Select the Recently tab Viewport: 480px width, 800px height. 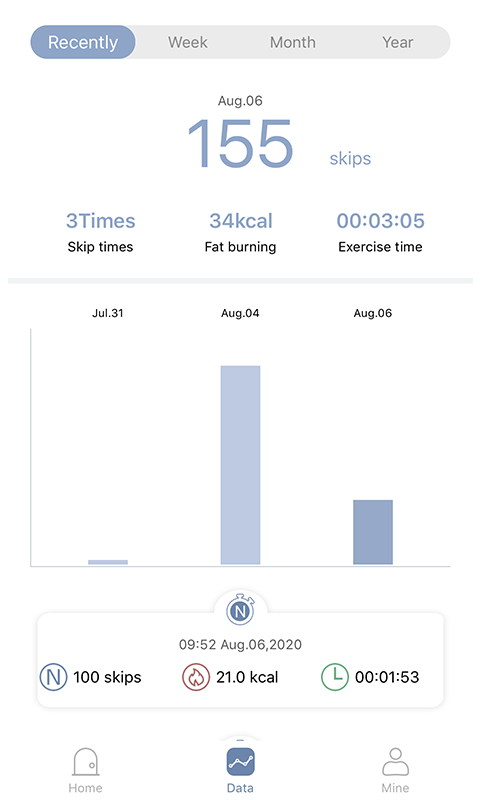[x=83, y=42]
